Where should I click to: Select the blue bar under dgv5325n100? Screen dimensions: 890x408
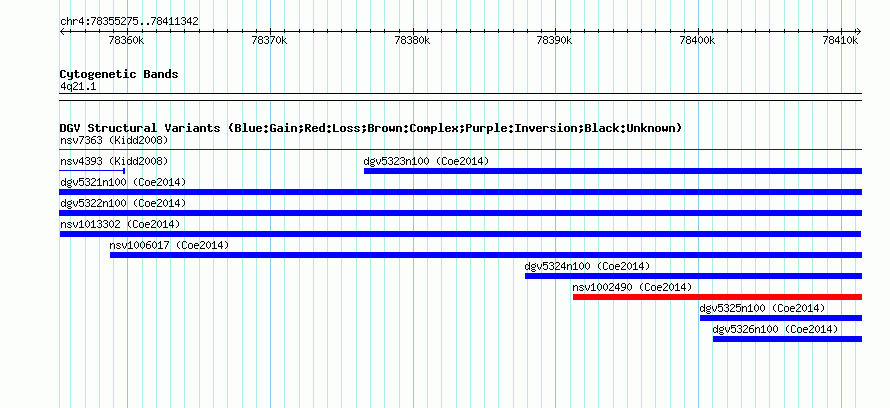tap(781, 318)
